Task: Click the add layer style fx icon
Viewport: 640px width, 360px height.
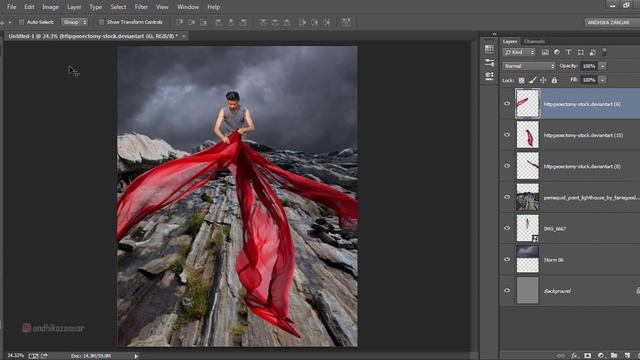Action: tap(575, 356)
